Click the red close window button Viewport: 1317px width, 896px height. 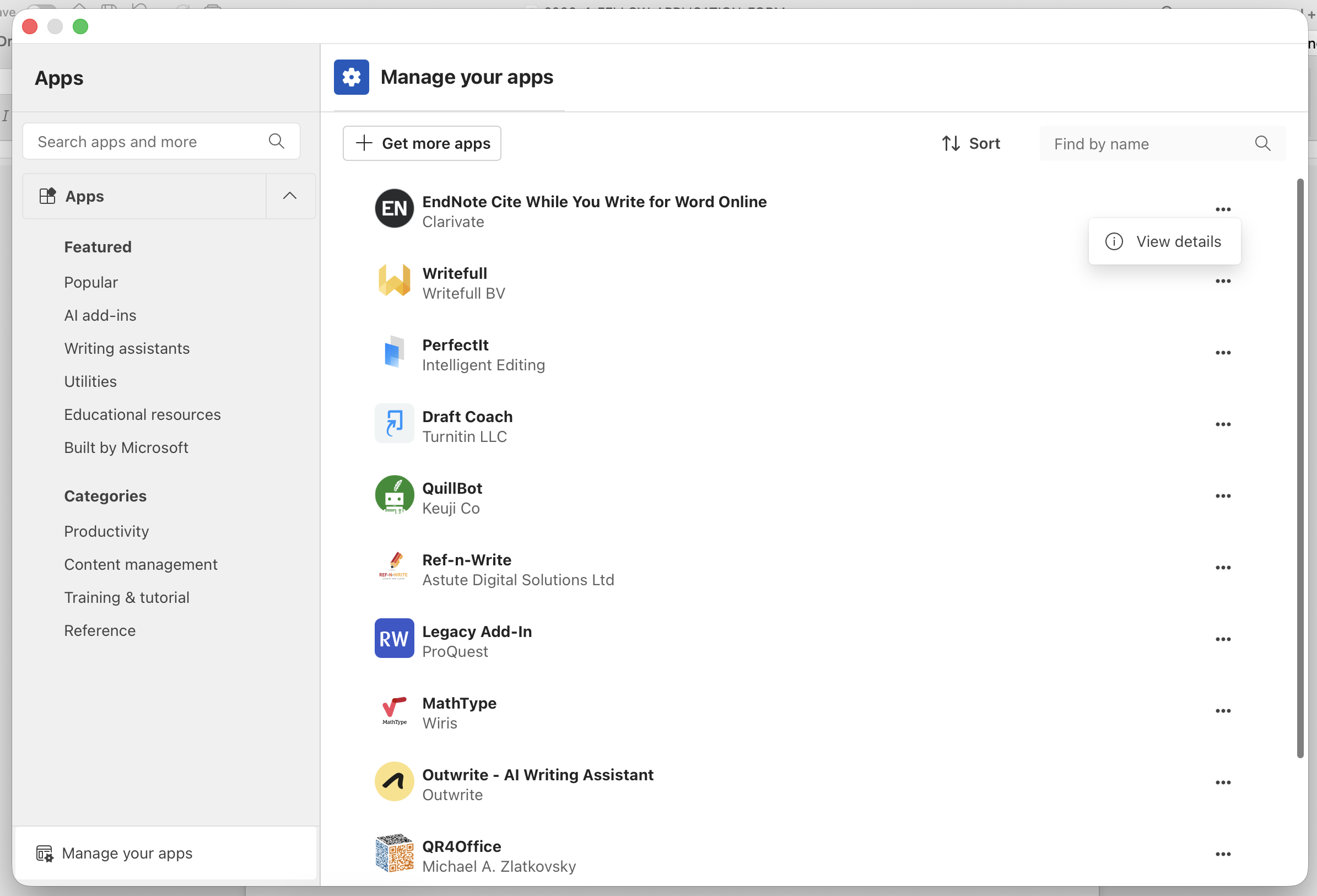(30, 26)
